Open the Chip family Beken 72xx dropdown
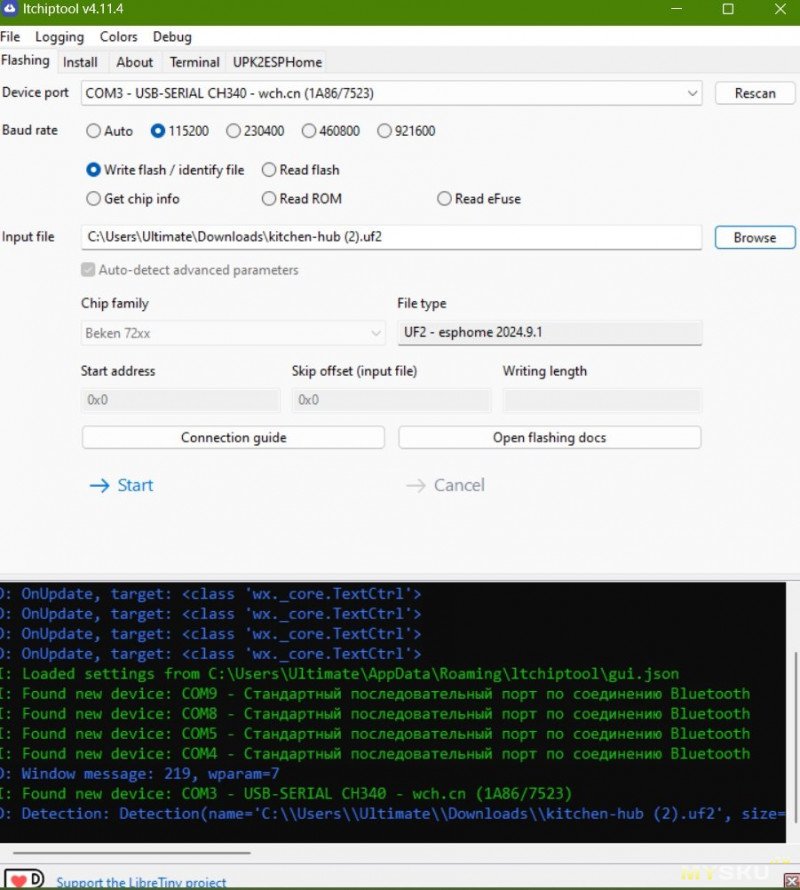The height and width of the screenshot is (890, 800). tap(233, 333)
